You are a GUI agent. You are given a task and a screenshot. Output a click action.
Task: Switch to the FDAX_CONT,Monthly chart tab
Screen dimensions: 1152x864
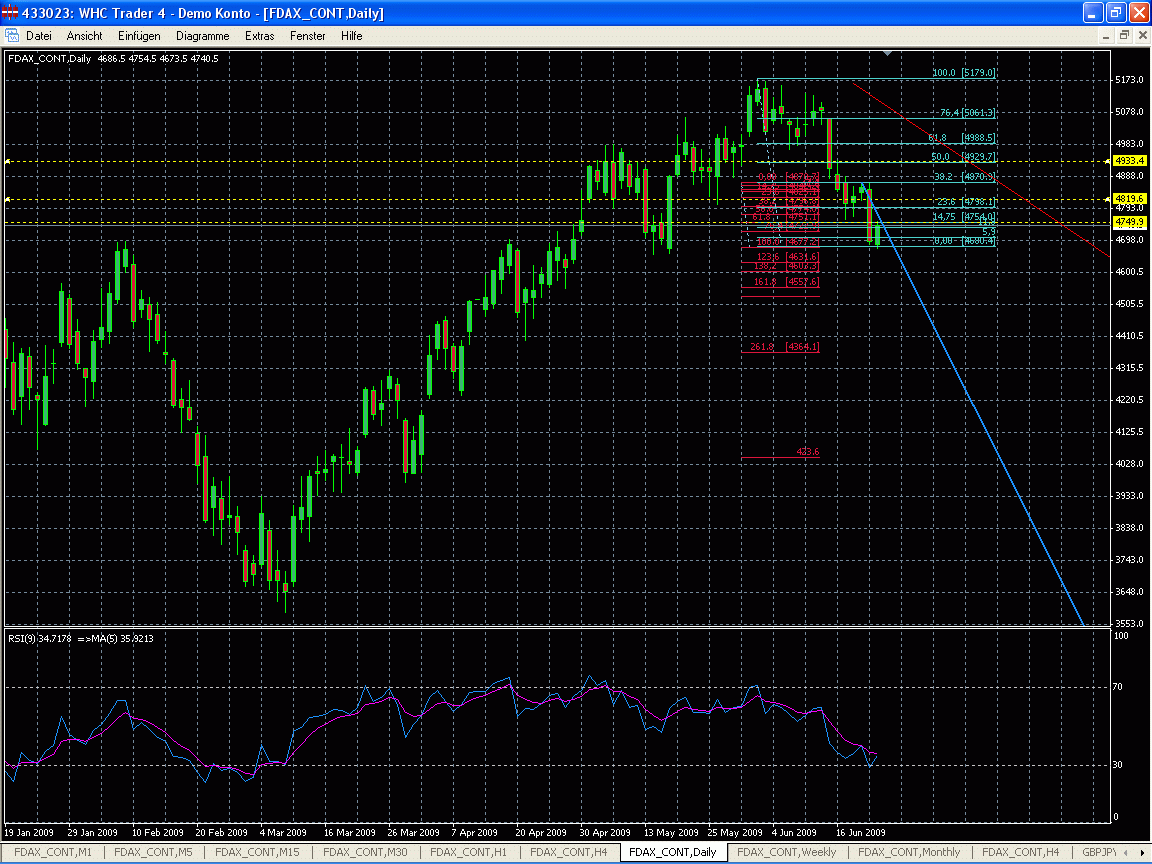pyautogui.click(x=909, y=852)
